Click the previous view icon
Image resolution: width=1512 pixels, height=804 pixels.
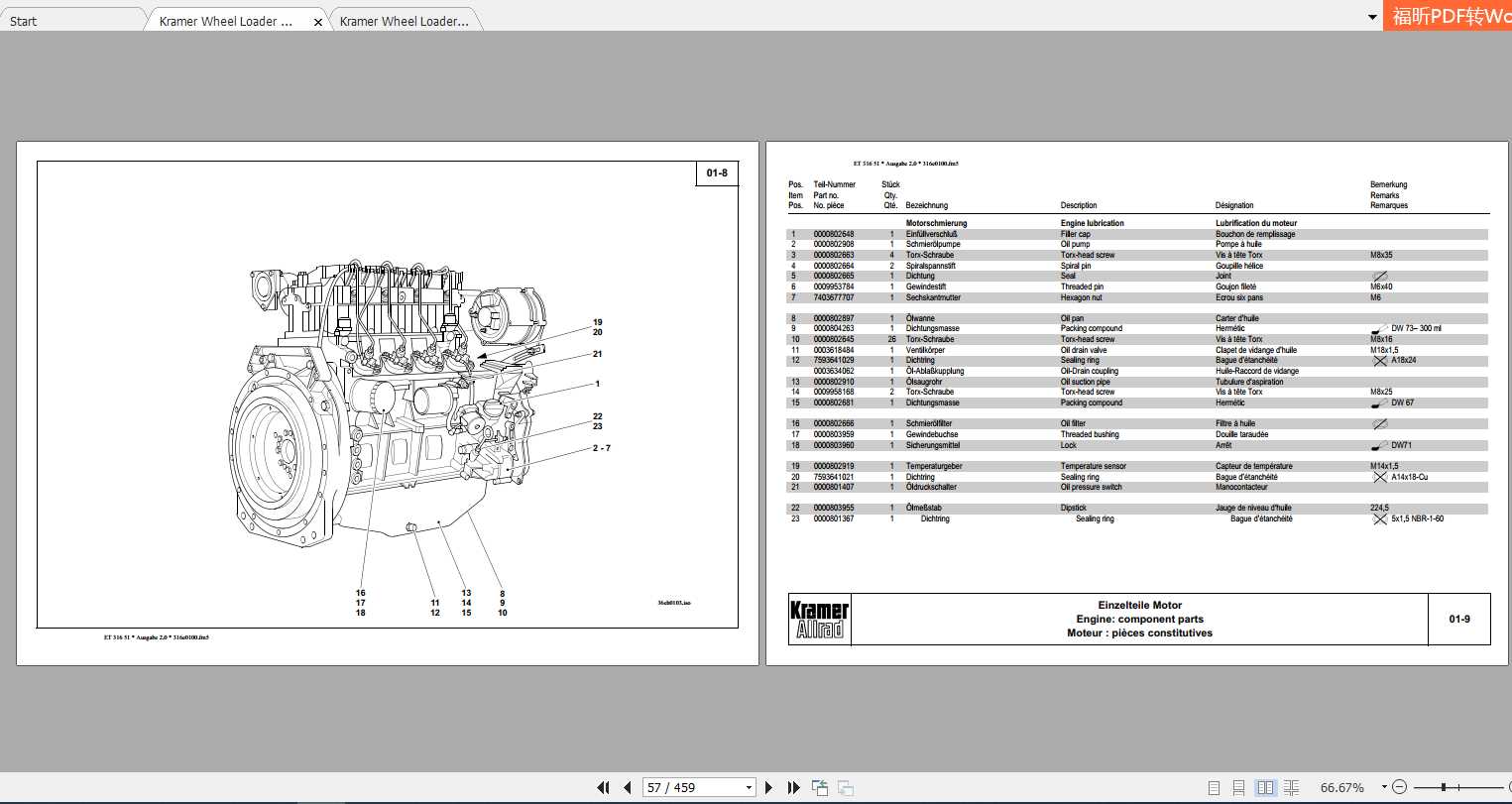(x=820, y=787)
